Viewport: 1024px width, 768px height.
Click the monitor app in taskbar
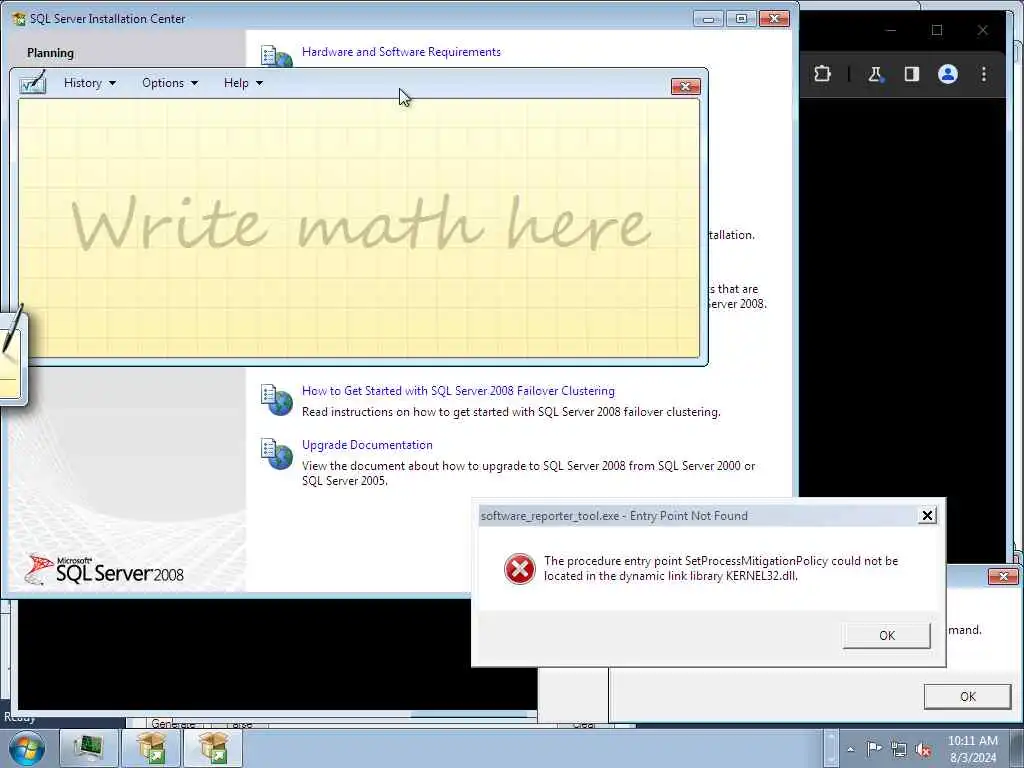coord(89,748)
